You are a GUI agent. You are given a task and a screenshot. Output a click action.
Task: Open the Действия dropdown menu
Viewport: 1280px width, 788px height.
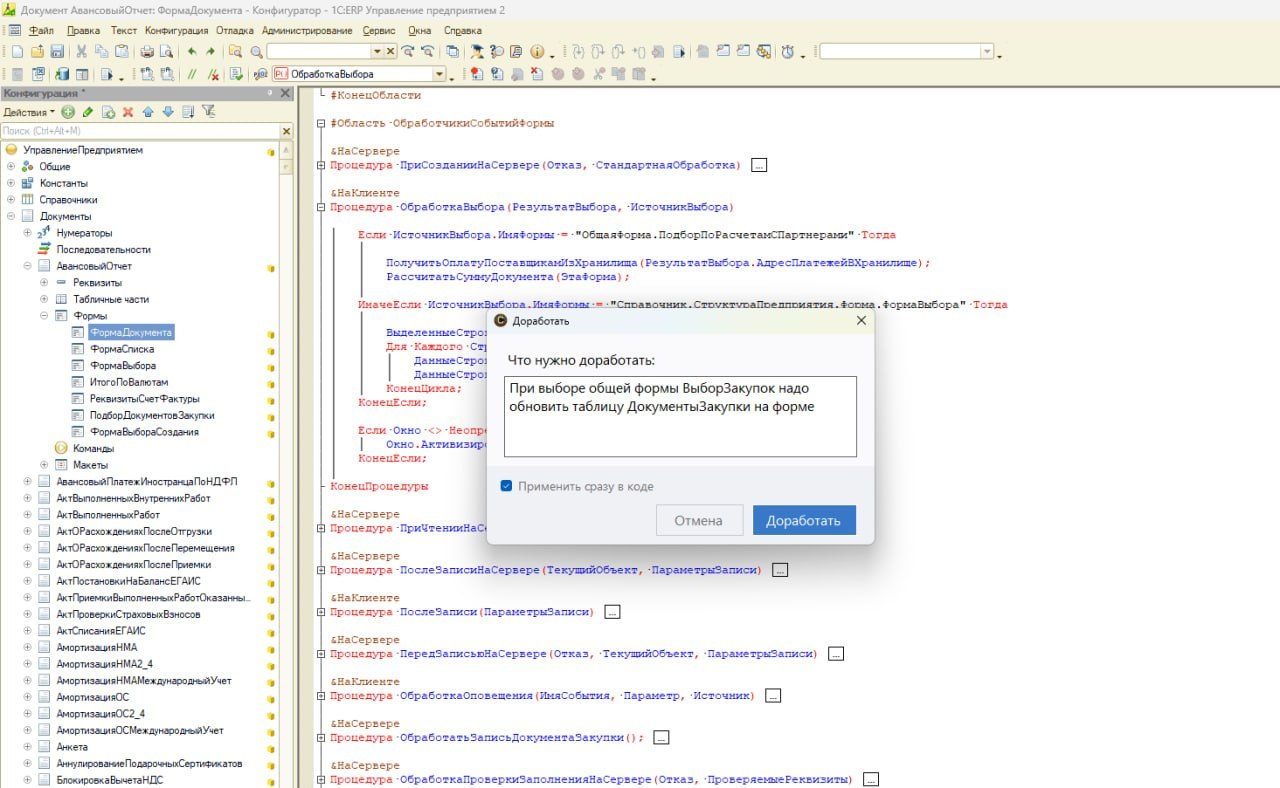(x=29, y=112)
